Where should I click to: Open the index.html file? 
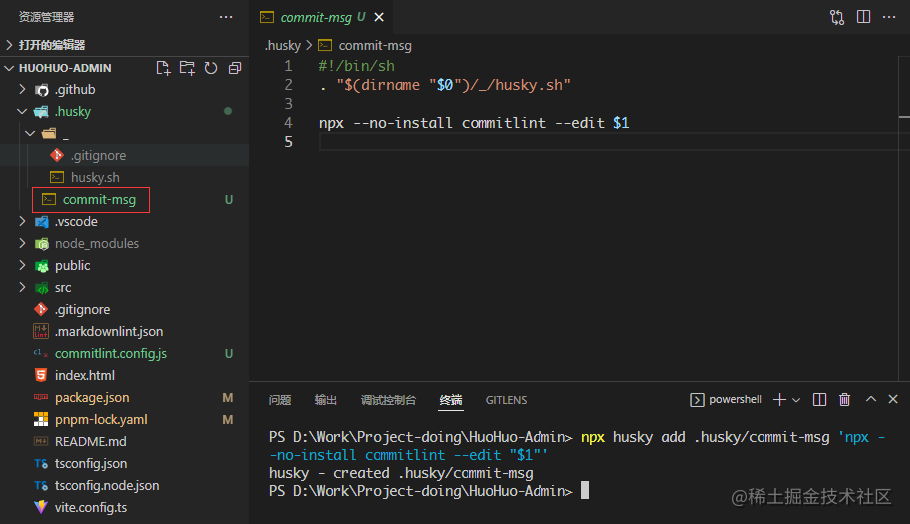(124, 376)
